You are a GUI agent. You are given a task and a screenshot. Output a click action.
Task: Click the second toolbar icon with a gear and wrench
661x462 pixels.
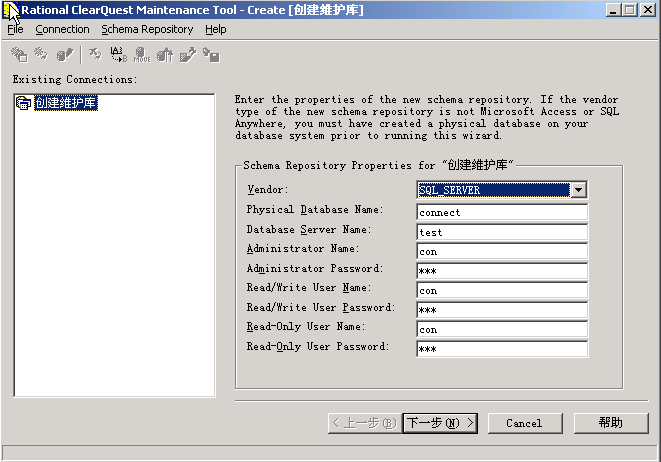(41, 54)
